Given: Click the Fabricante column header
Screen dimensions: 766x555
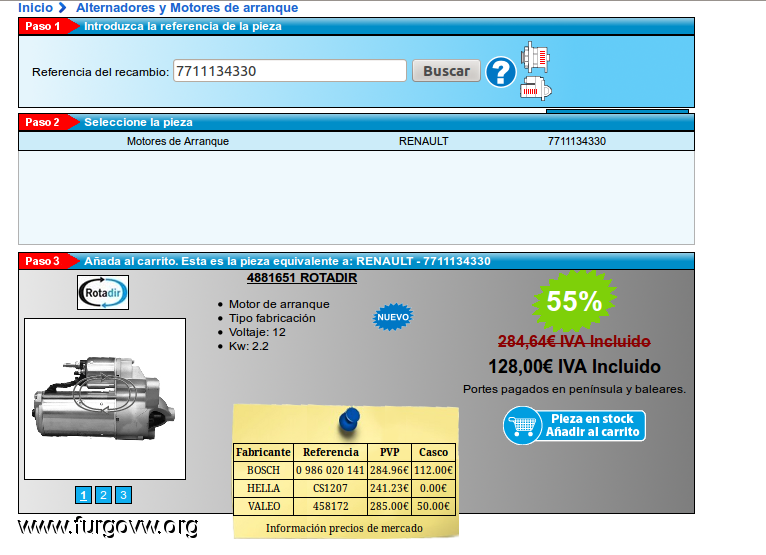Looking at the screenshot, I should (x=263, y=452).
